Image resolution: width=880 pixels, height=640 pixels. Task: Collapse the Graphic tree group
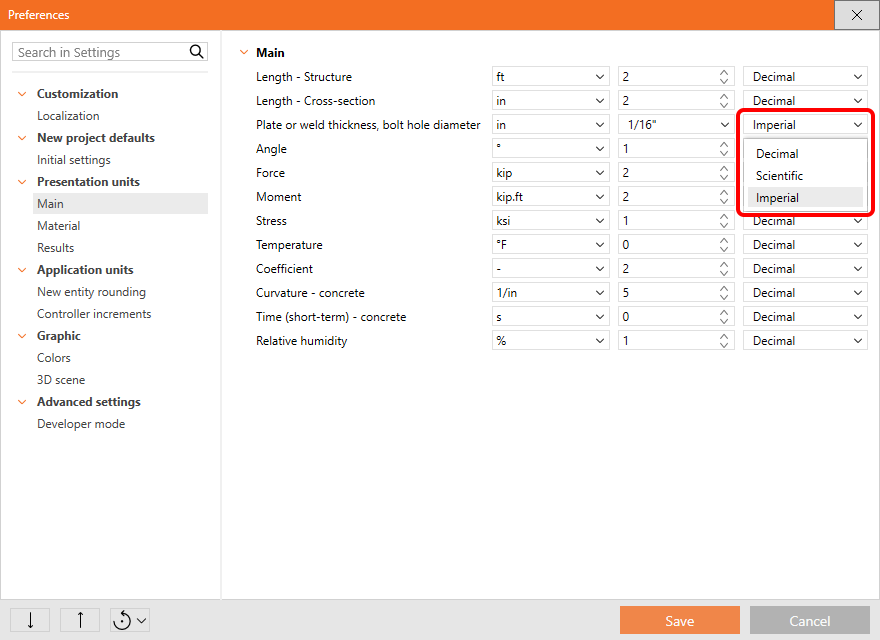(x=22, y=336)
